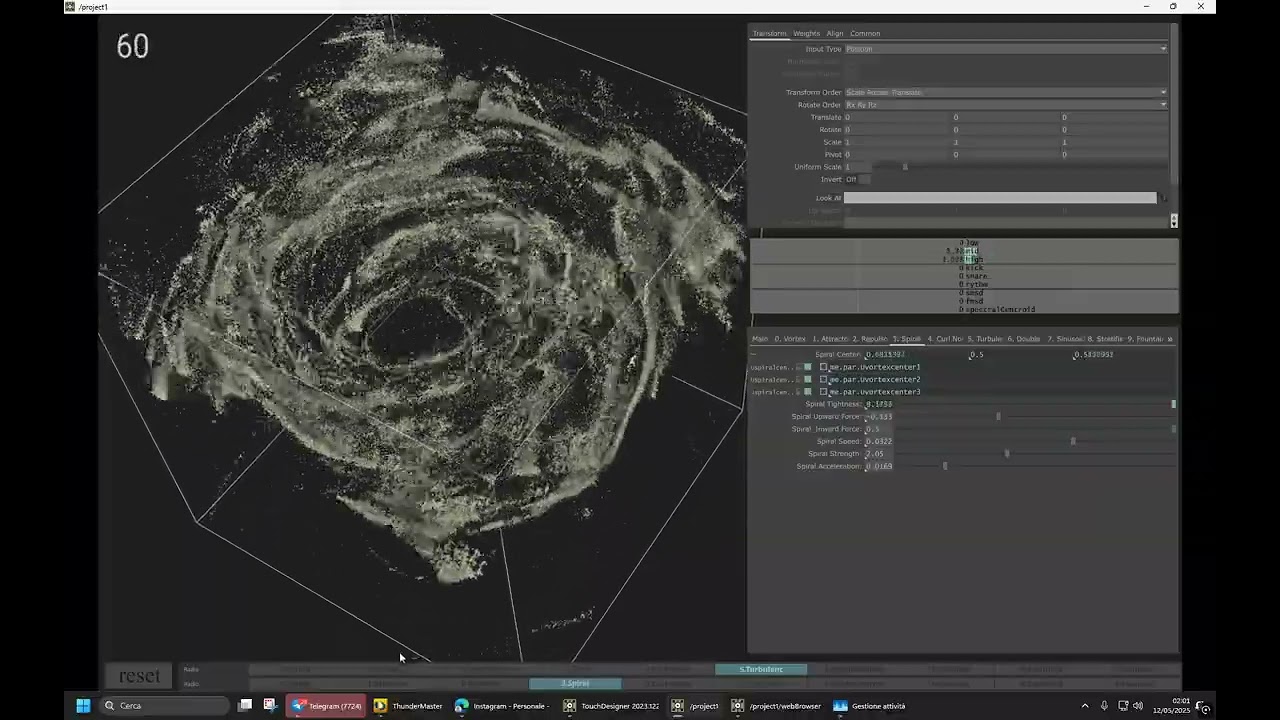Open the Main parameter page
The height and width of the screenshot is (720, 1280).
760,339
